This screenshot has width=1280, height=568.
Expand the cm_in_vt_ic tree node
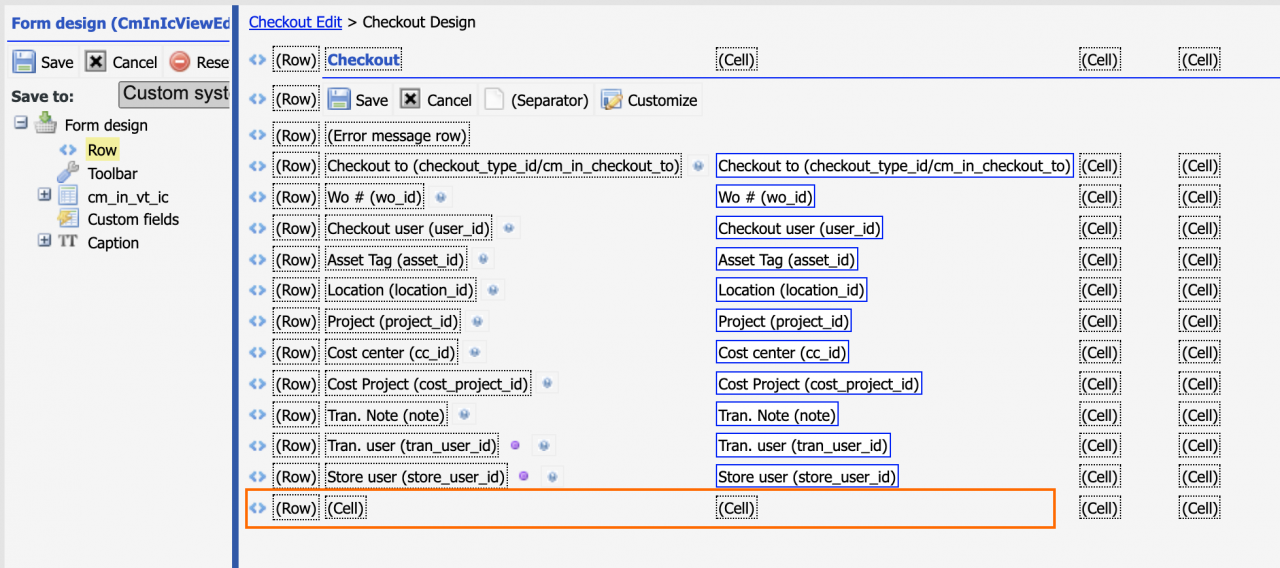click(x=44, y=195)
